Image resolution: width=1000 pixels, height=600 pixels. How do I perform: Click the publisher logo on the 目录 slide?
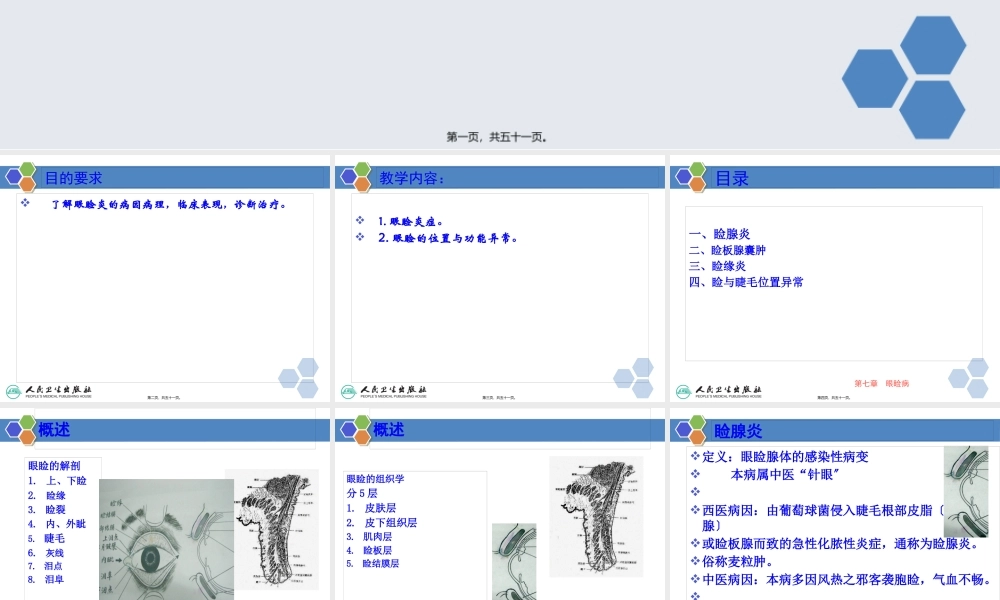(718, 388)
